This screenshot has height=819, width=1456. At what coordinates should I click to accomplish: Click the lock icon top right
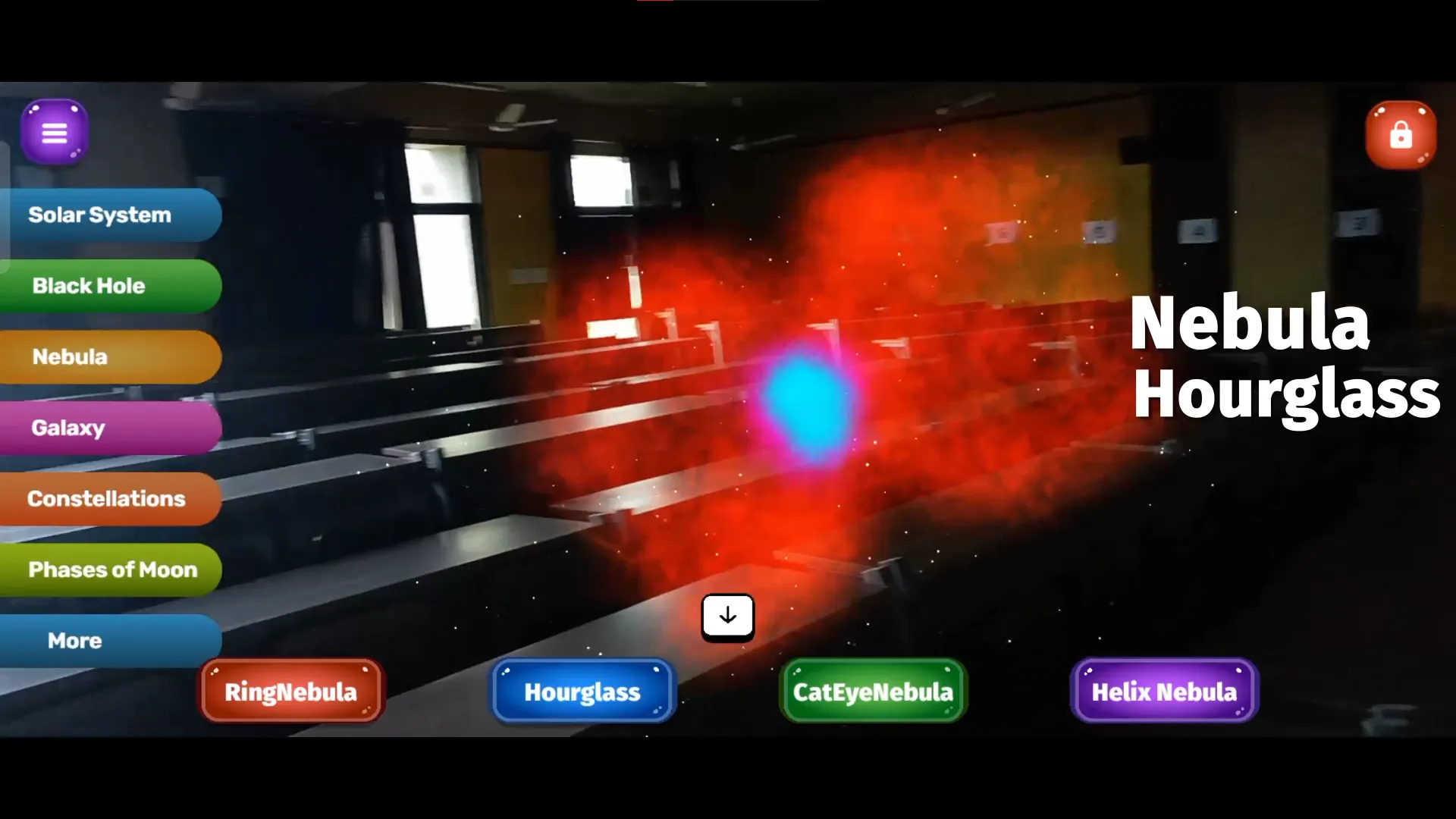pyautogui.click(x=1401, y=133)
